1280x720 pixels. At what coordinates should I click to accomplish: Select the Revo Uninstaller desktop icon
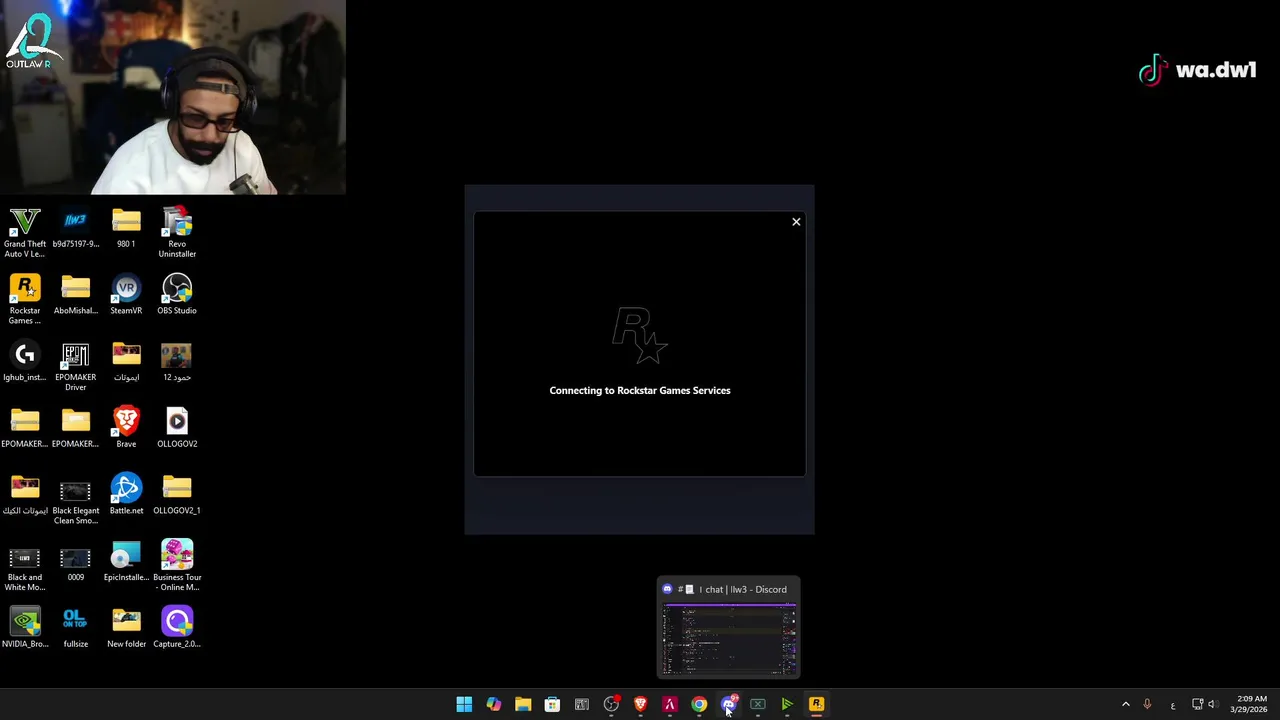177,232
